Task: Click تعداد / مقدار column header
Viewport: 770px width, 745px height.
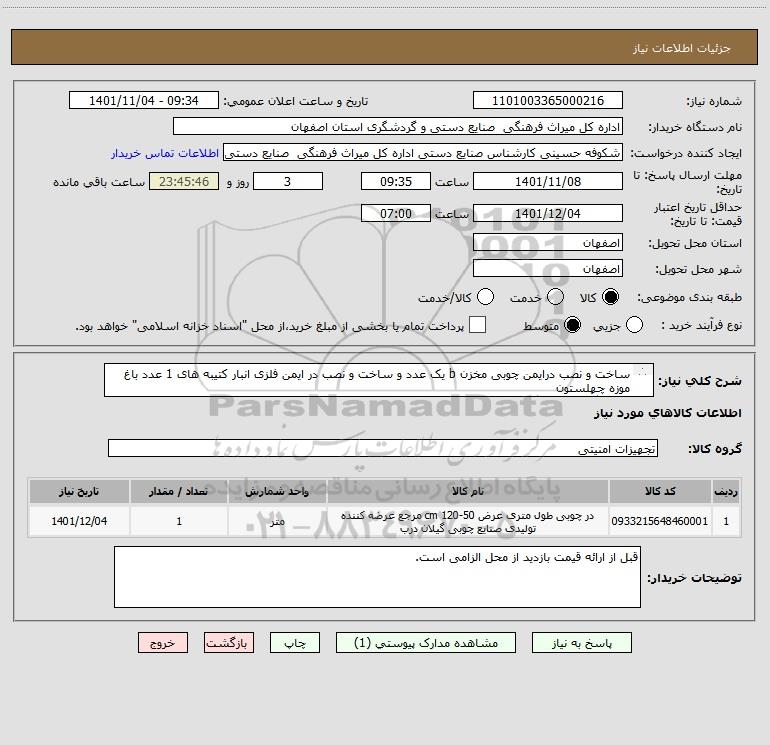Action: 179,491
